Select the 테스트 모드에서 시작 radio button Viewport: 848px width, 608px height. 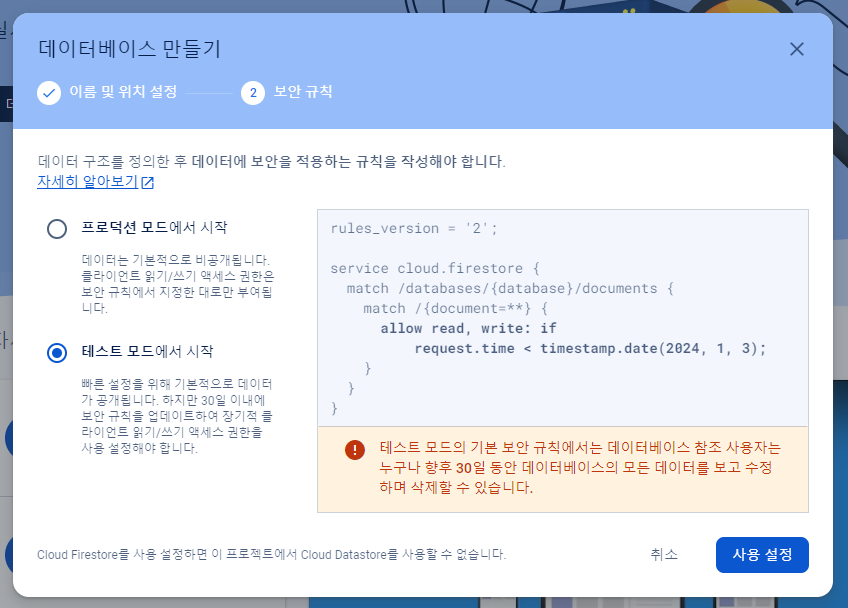57,353
